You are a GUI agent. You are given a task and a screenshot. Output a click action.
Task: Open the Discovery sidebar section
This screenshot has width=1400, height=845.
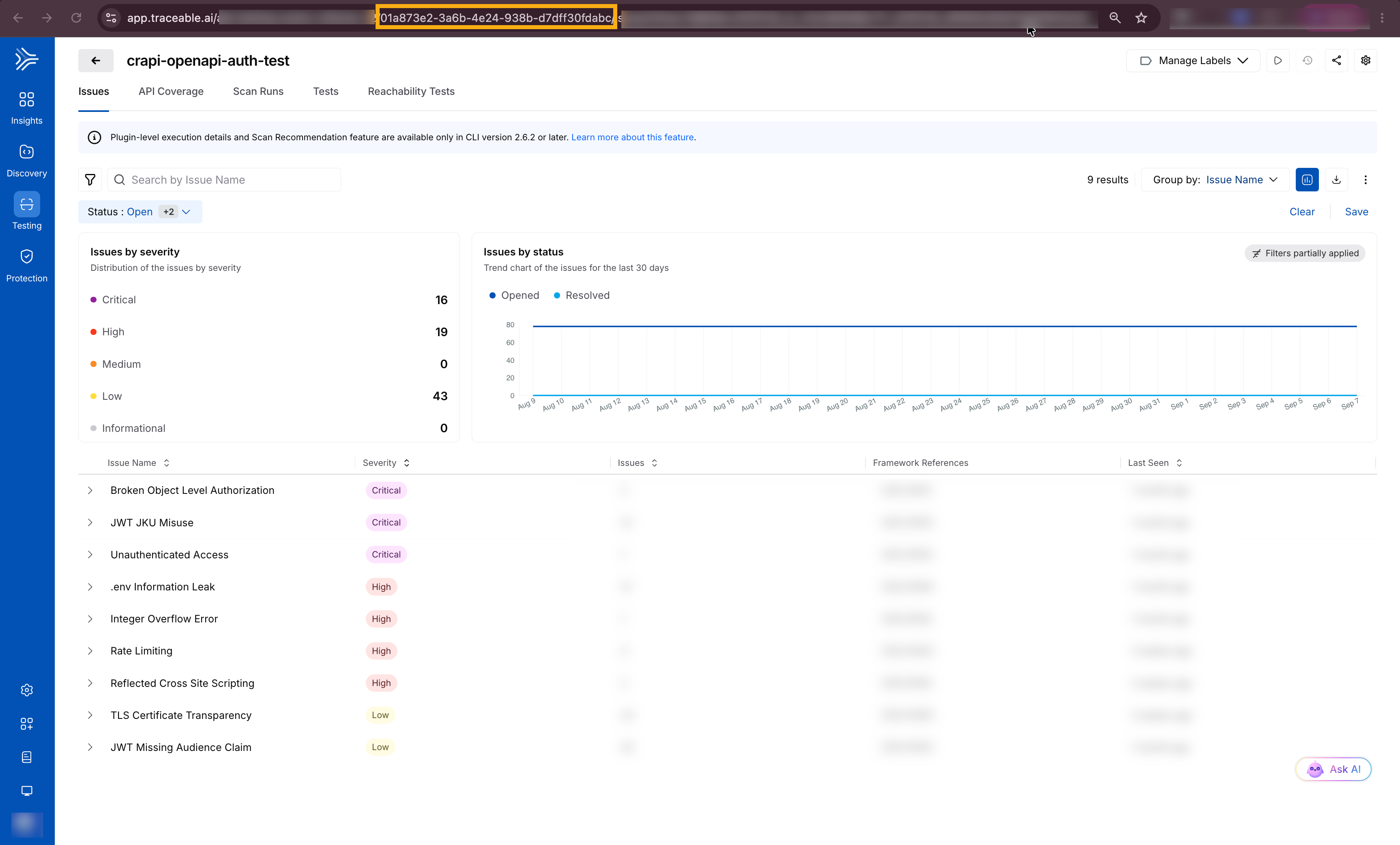tap(27, 161)
